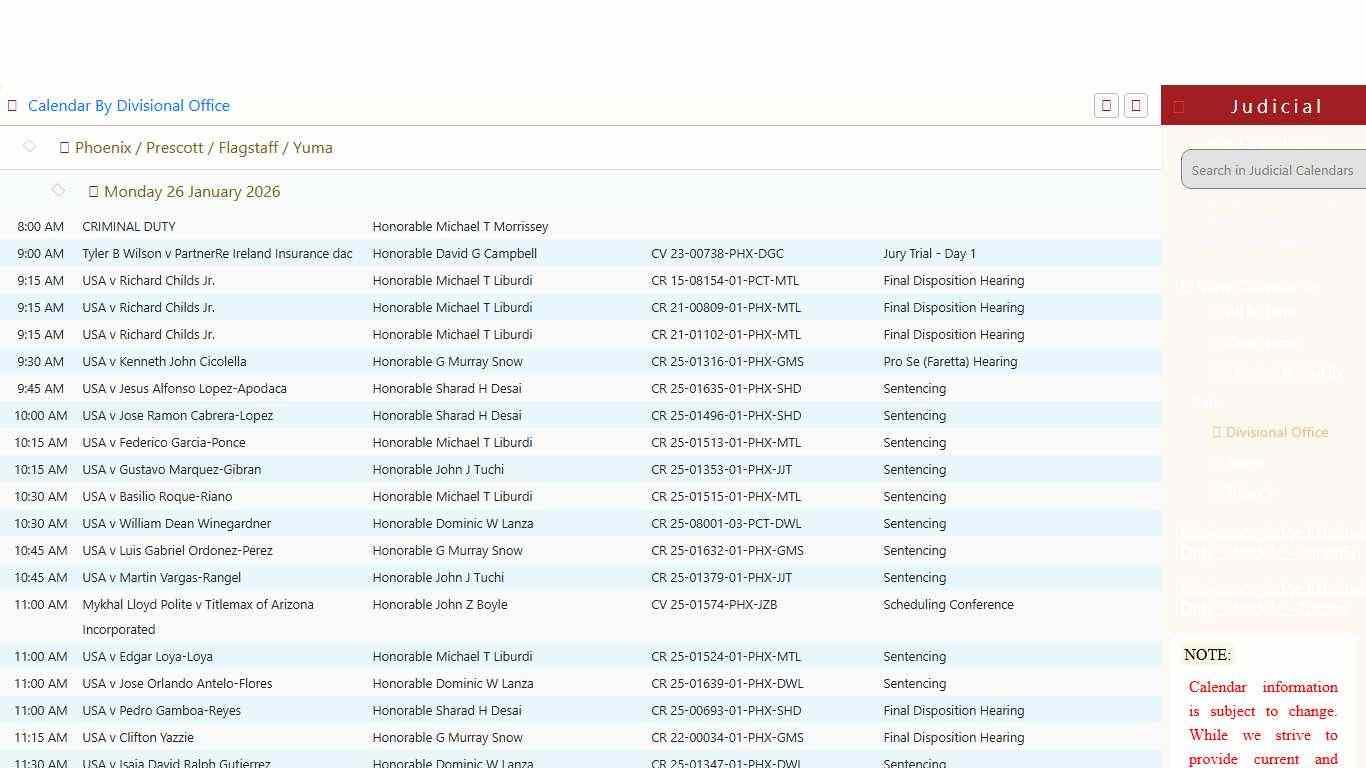Focus the Search in Judicial Calendars field
This screenshot has height=768, width=1366.
[x=1272, y=170]
